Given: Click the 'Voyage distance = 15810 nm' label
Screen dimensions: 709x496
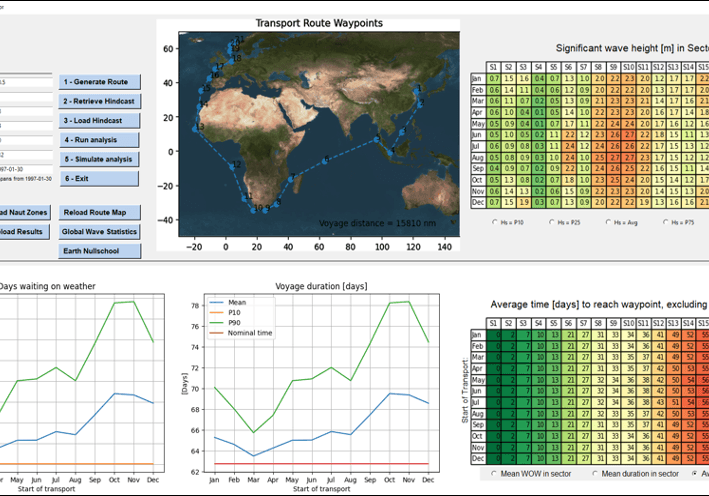Looking at the screenshot, I should 378,223.
